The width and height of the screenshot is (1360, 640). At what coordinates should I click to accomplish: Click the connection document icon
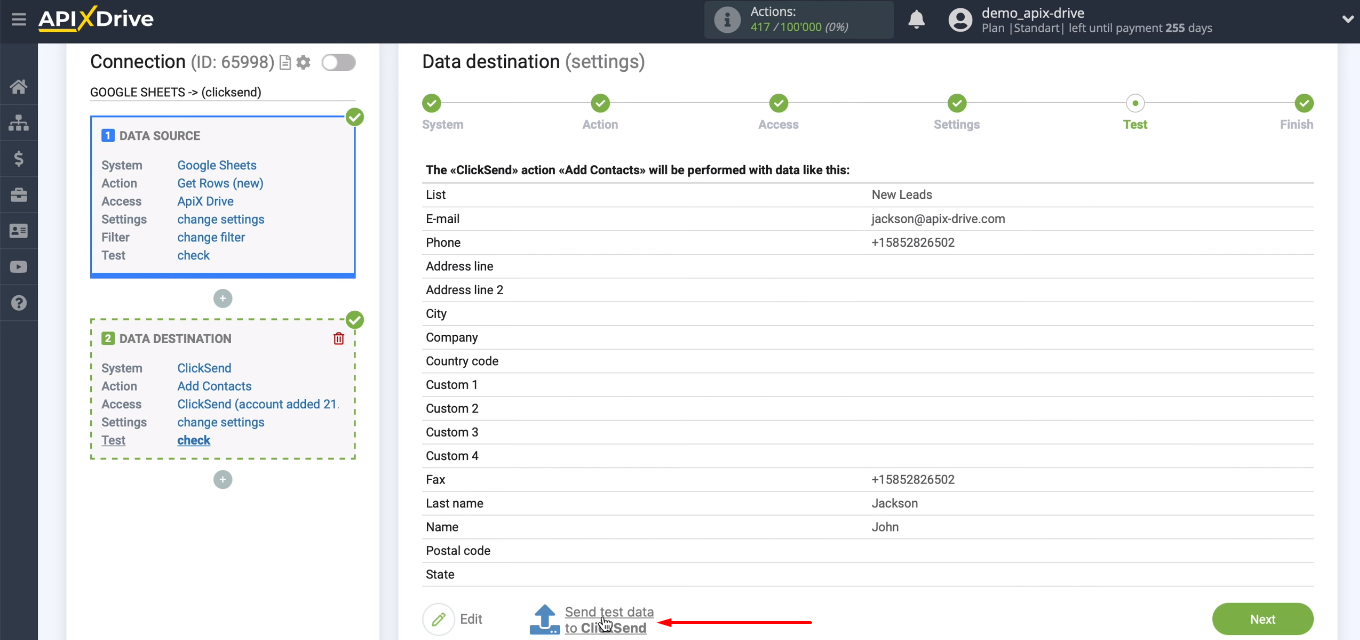tap(285, 63)
